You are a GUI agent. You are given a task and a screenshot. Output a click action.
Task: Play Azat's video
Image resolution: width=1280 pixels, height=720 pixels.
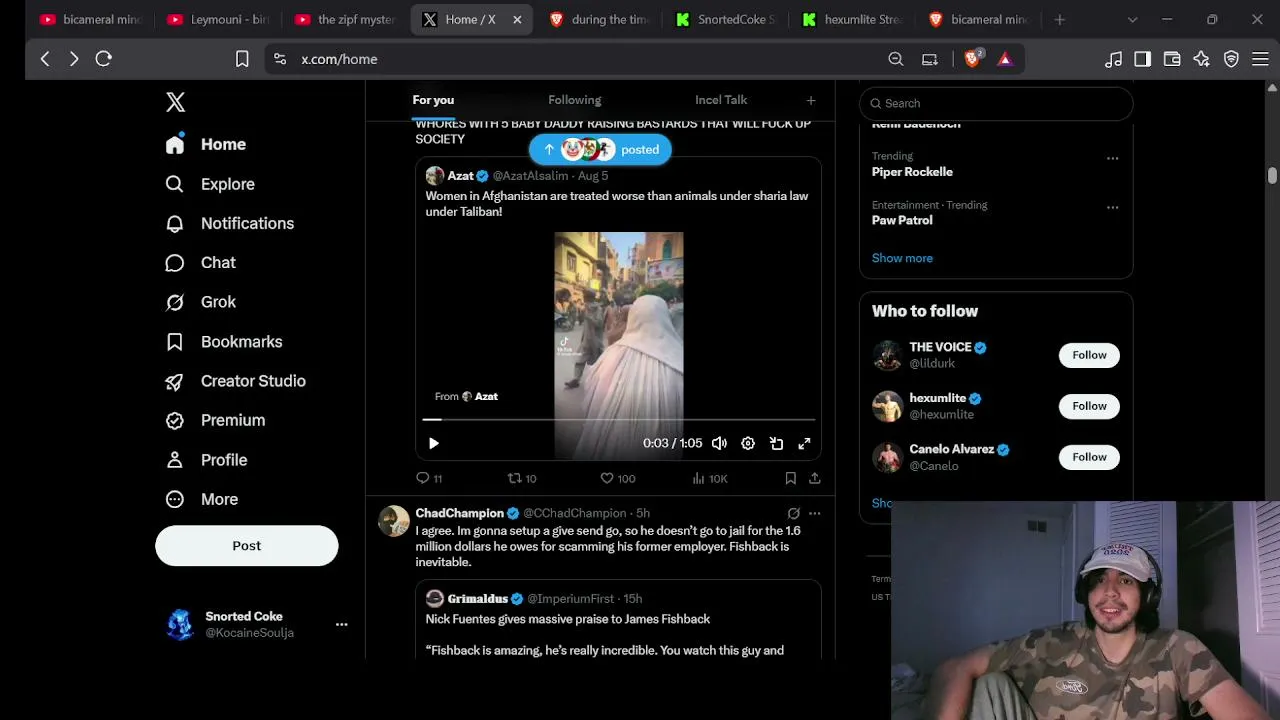click(x=433, y=443)
